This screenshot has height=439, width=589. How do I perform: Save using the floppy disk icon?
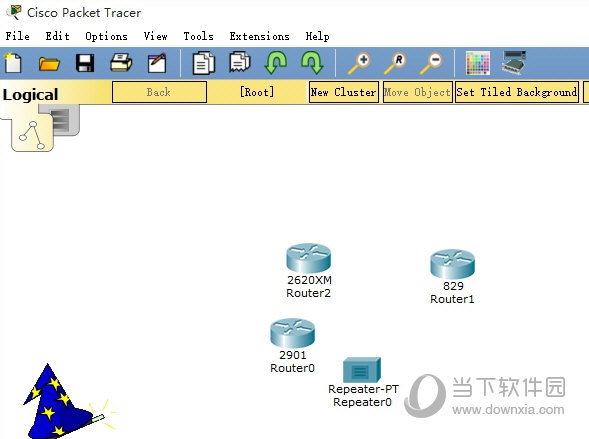[85, 63]
